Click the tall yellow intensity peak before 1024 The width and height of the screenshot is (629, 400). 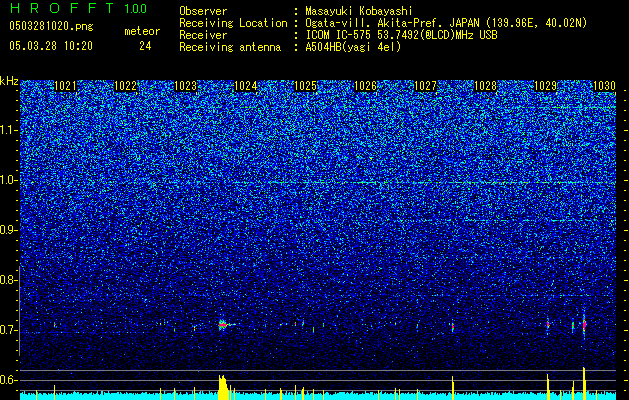click(223, 388)
